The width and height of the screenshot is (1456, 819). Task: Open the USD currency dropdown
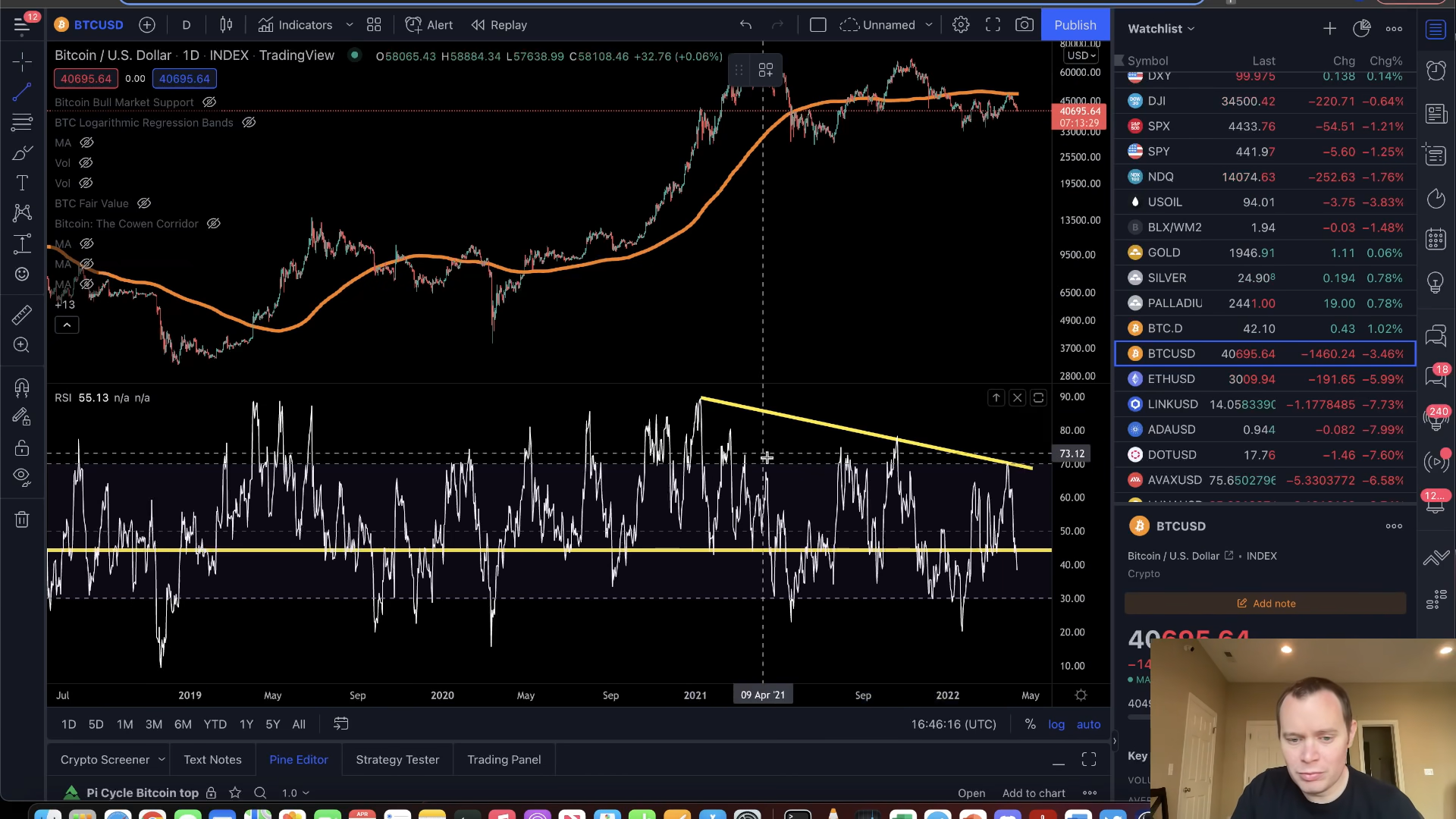tap(1081, 55)
